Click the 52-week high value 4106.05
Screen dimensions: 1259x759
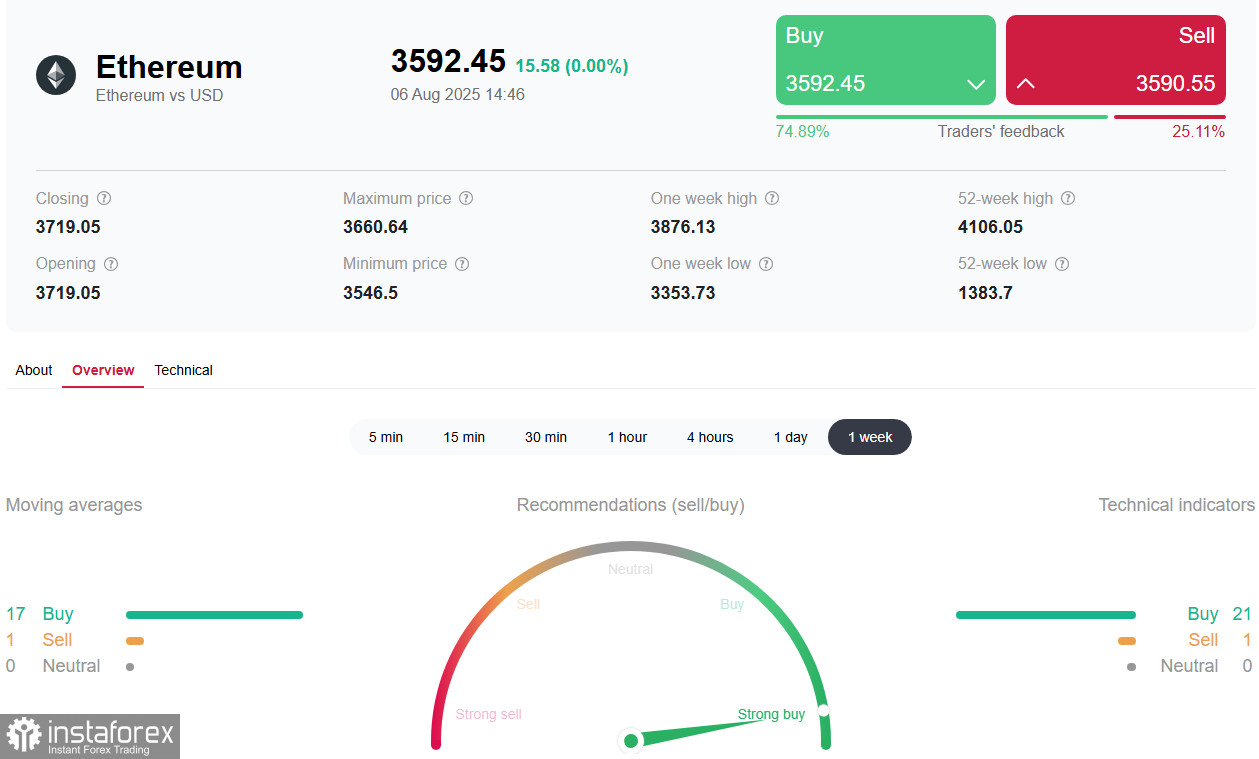point(991,227)
